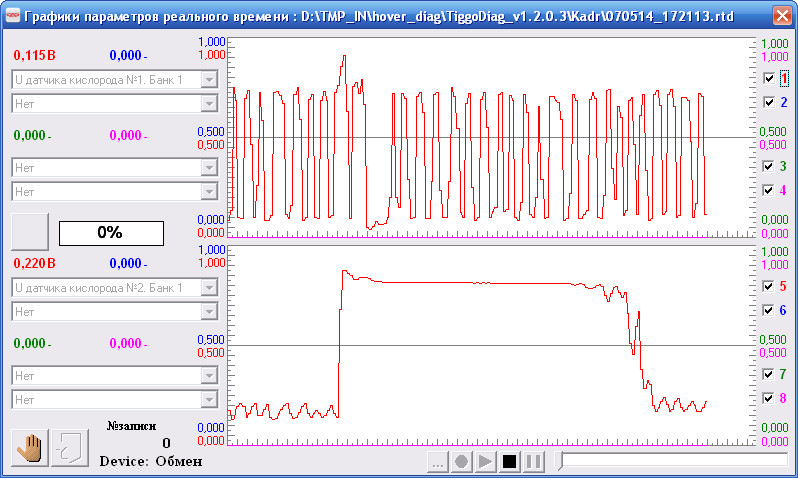Click the hand stop icon button

[30, 448]
